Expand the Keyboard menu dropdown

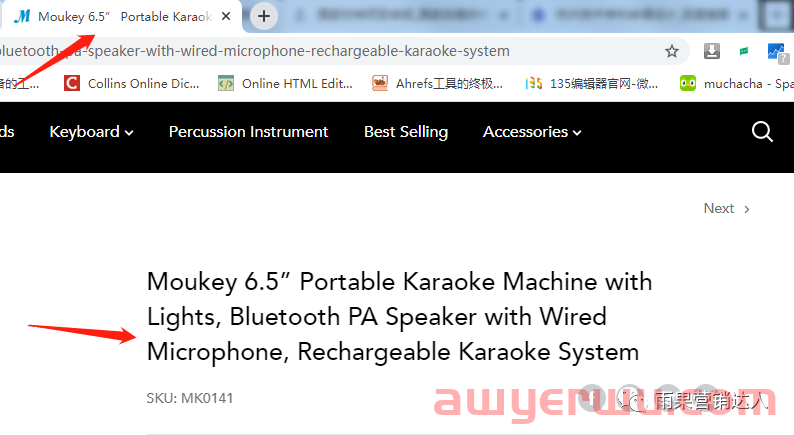(92, 132)
